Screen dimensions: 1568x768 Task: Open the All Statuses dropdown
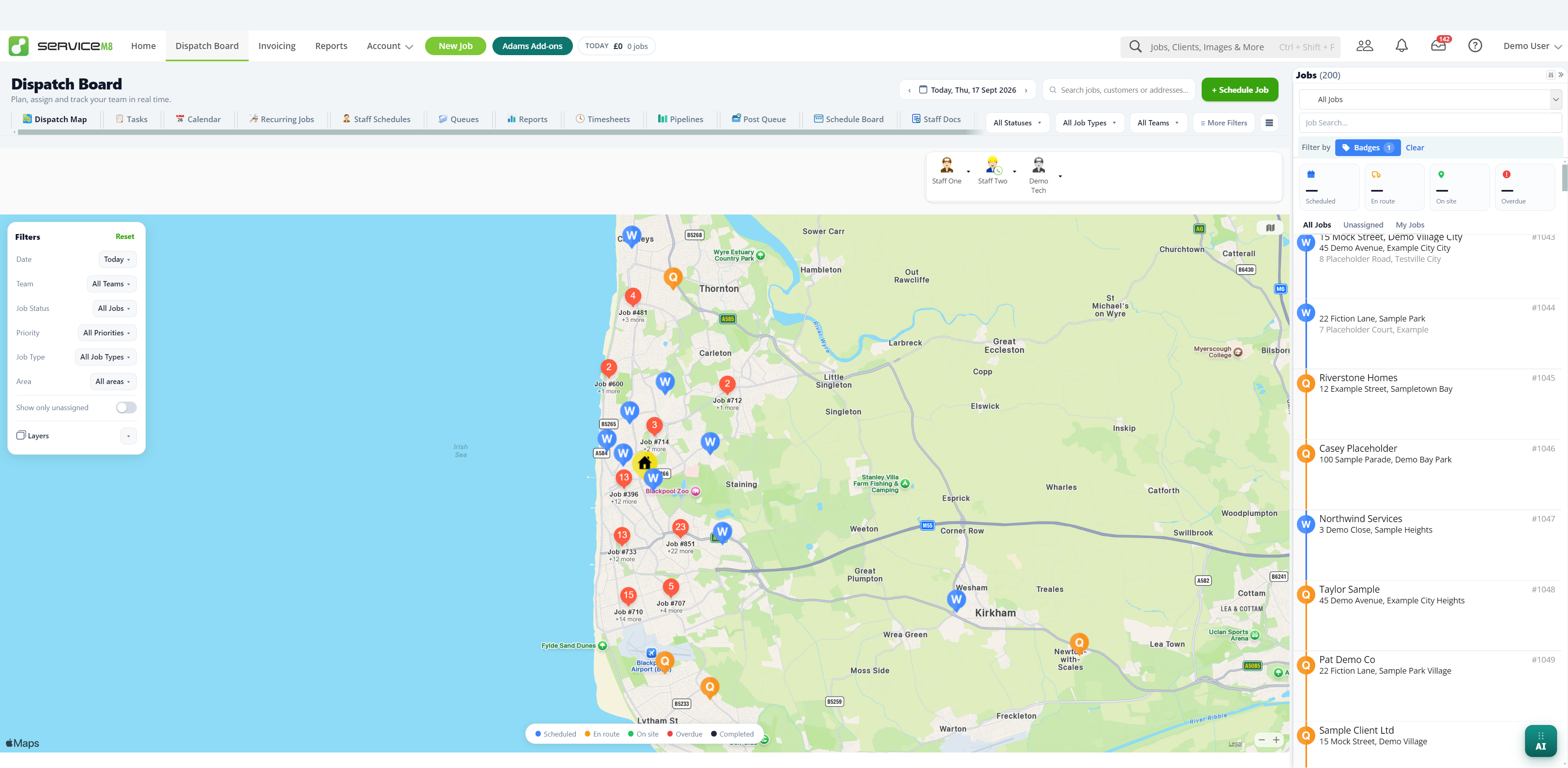pyautogui.click(x=1017, y=123)
